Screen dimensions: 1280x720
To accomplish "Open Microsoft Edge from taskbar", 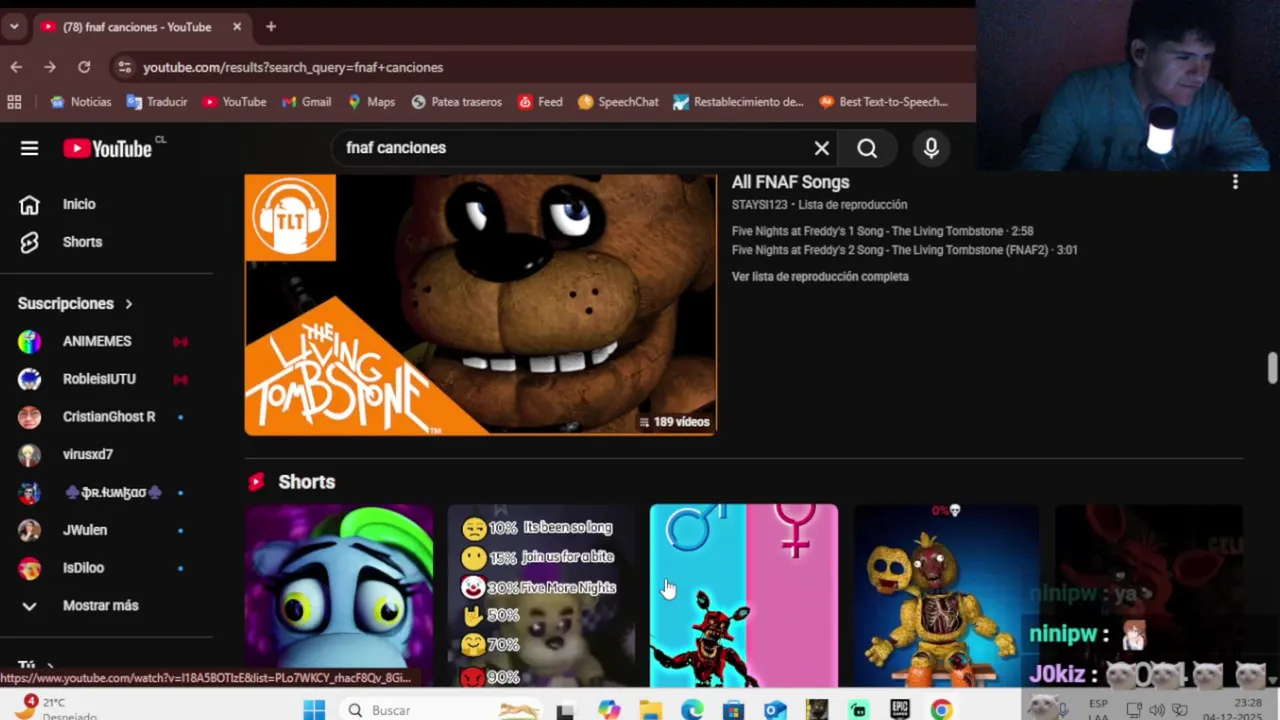I will 692,710.
